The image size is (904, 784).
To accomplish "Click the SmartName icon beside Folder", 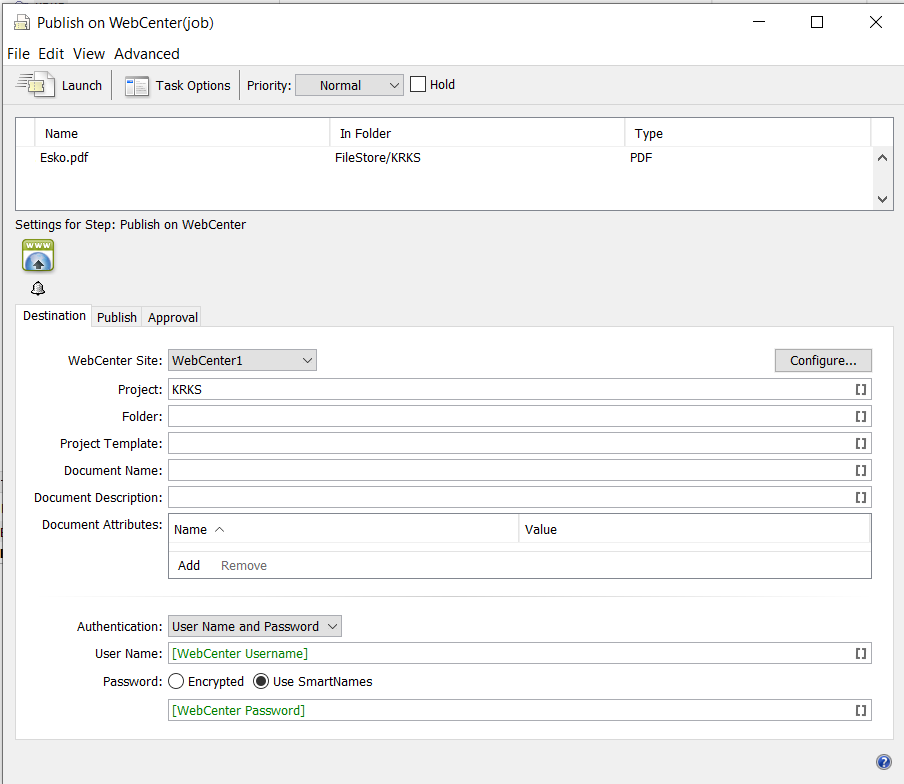I will (x=860, y=416).
